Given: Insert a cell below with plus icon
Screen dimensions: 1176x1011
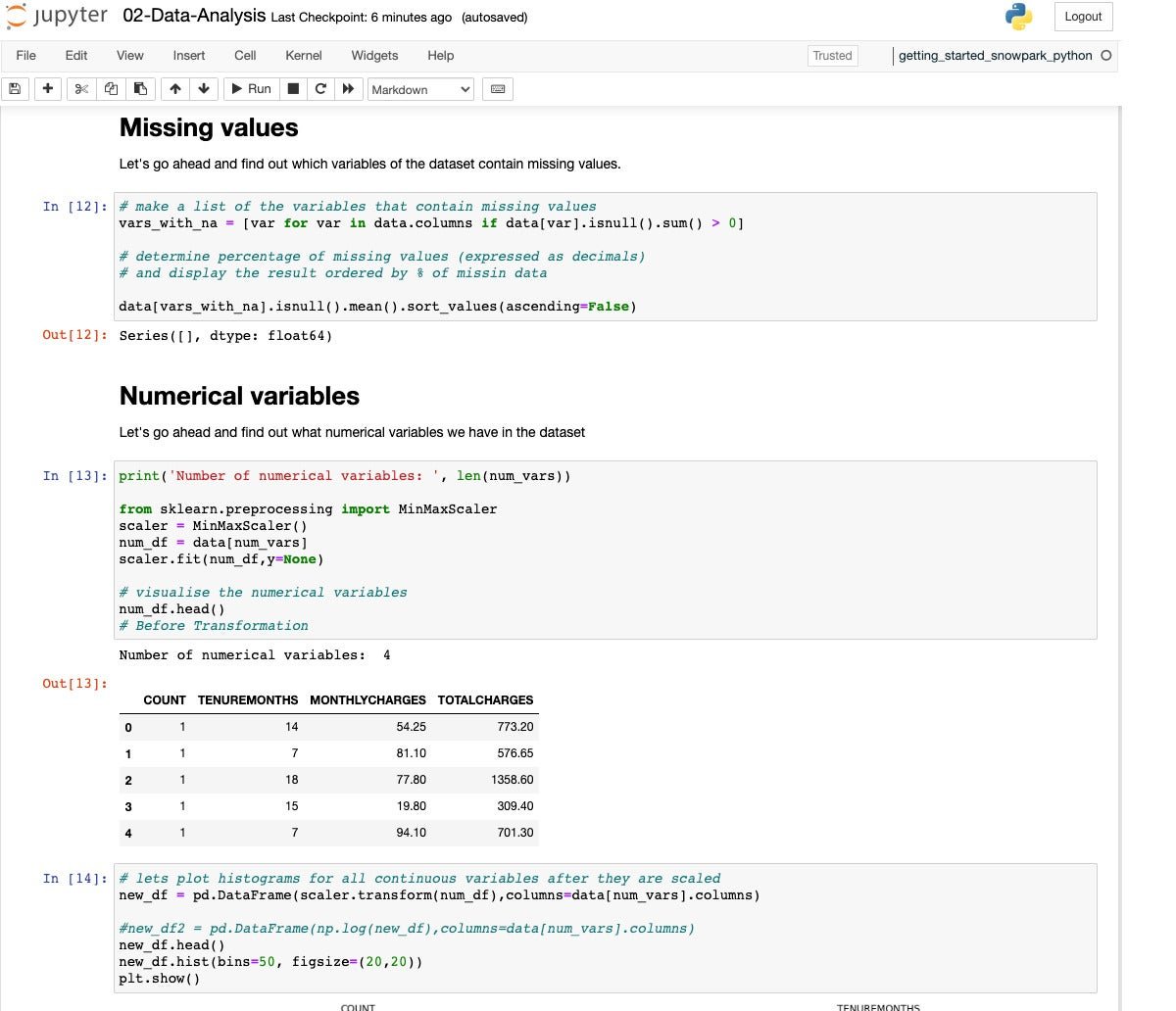Looking at the screenshot, I should click(x=47, y=89).
